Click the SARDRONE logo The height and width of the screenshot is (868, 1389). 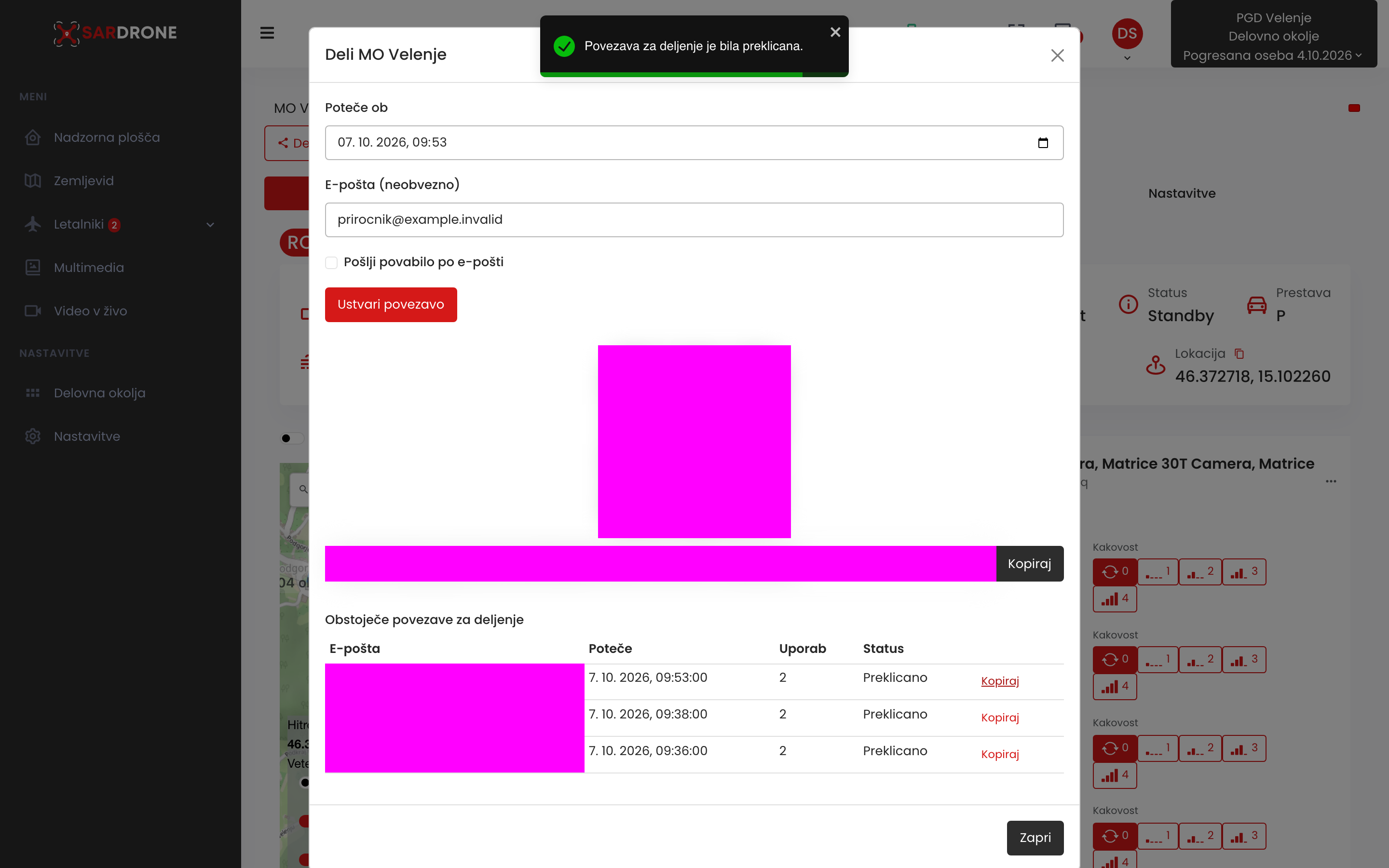coord(115,33)
